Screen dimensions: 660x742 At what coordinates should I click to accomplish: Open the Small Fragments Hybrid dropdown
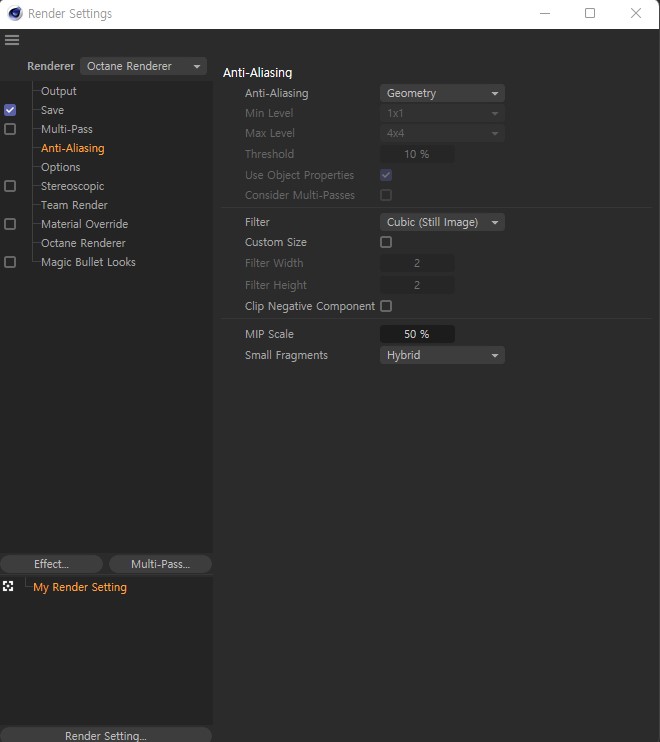pyautogui.click(x=442, y=355)
